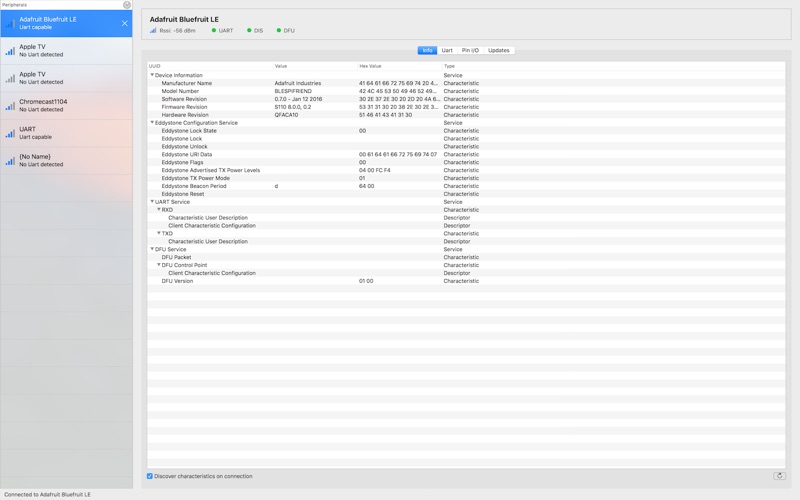
Task: Switch to the Uart tab
Action: 447,50
